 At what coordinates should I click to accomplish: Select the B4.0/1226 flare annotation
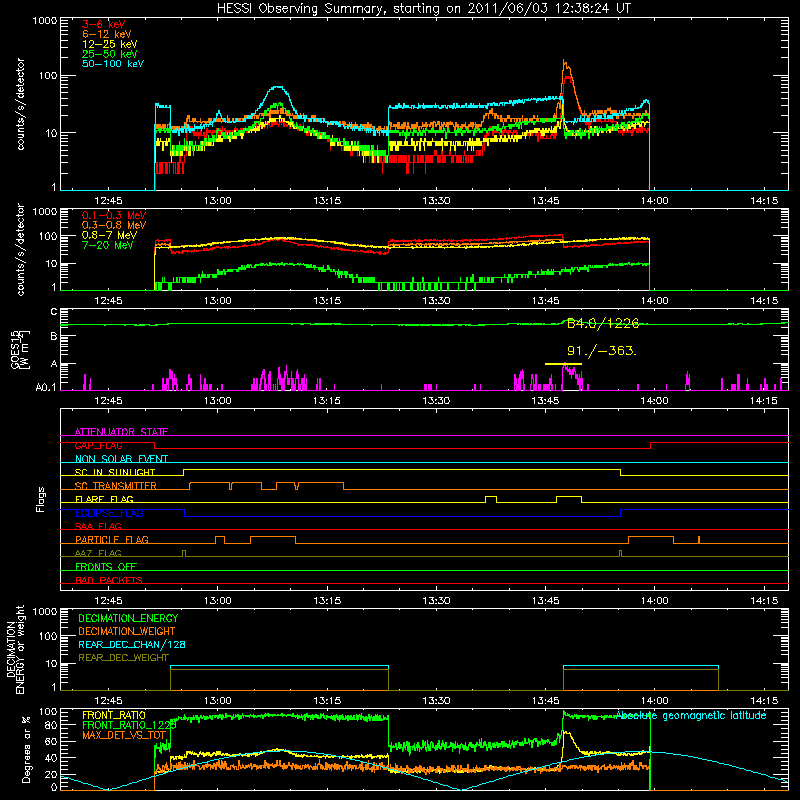tap(603, 323)
